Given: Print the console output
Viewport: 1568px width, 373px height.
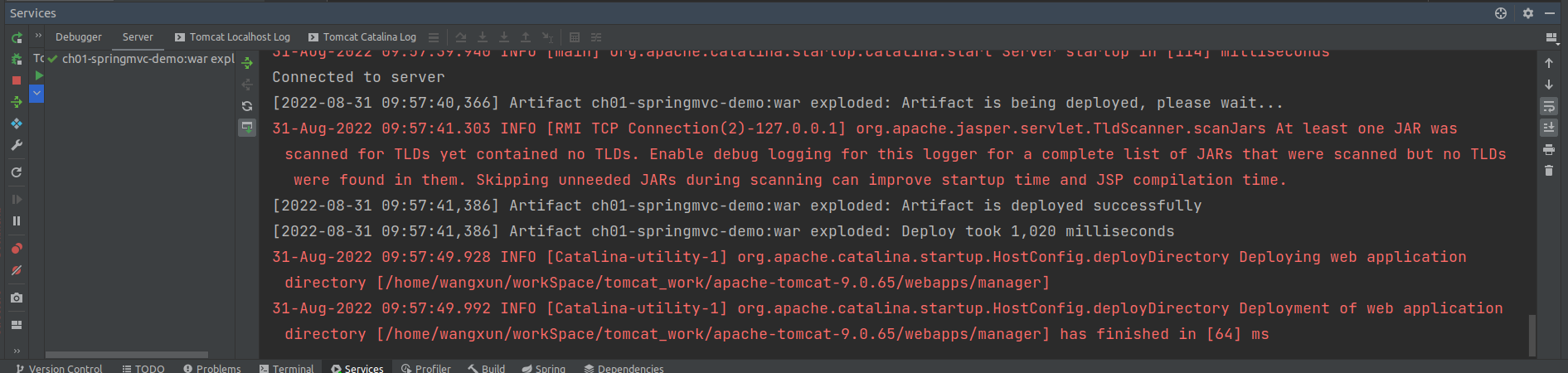Looking at the screenshot, I should [x=1548, y=149].
